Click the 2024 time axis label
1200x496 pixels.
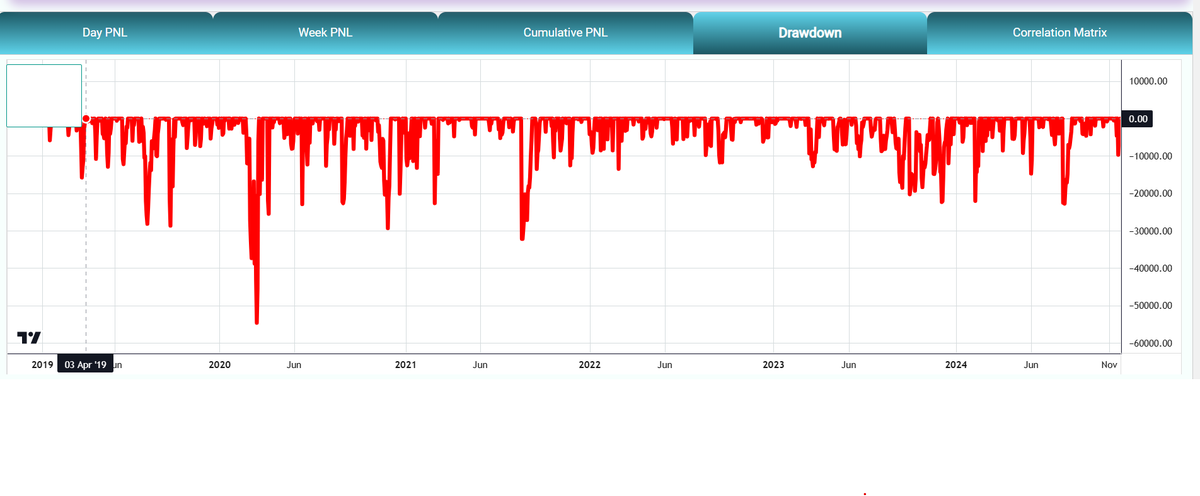click(x=957, y=365)
